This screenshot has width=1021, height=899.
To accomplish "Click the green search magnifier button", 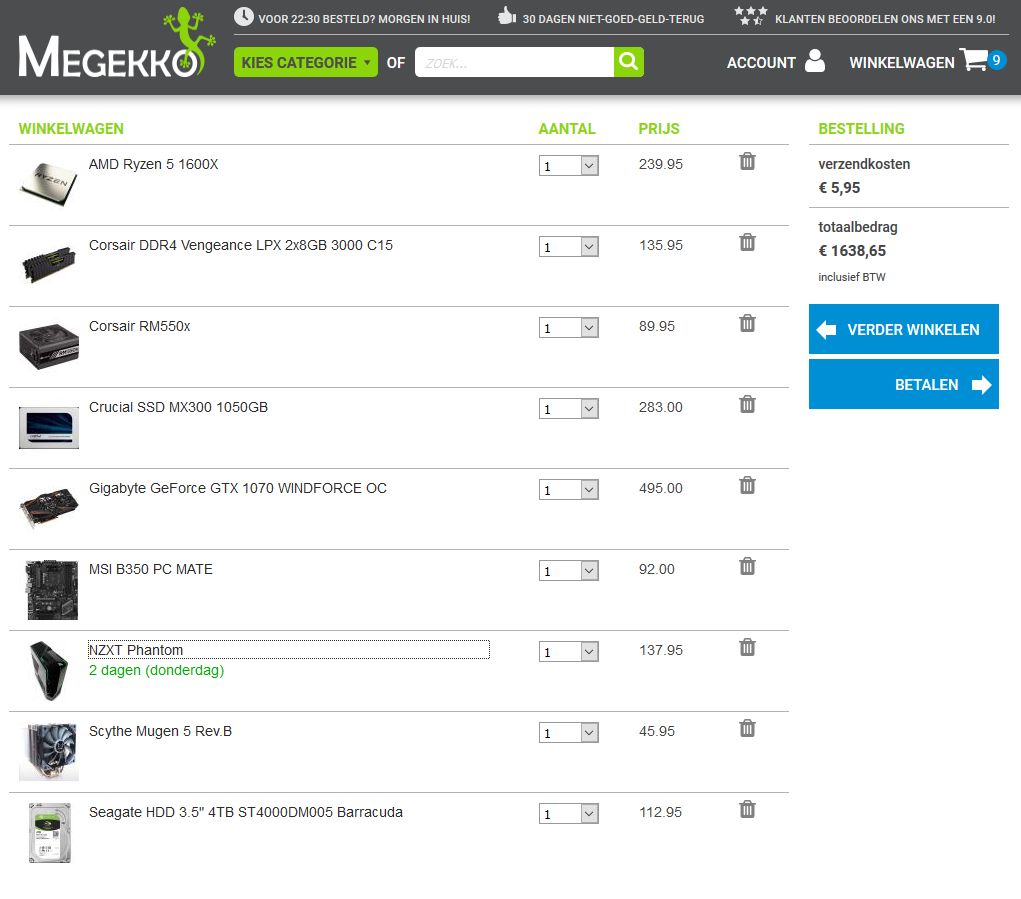I will pos(628,62).
